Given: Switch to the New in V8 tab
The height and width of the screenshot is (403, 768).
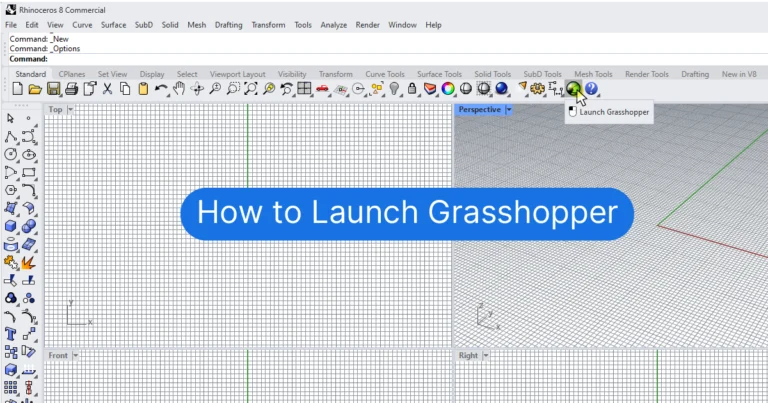Looking at the screenshot, I should 739,74.
